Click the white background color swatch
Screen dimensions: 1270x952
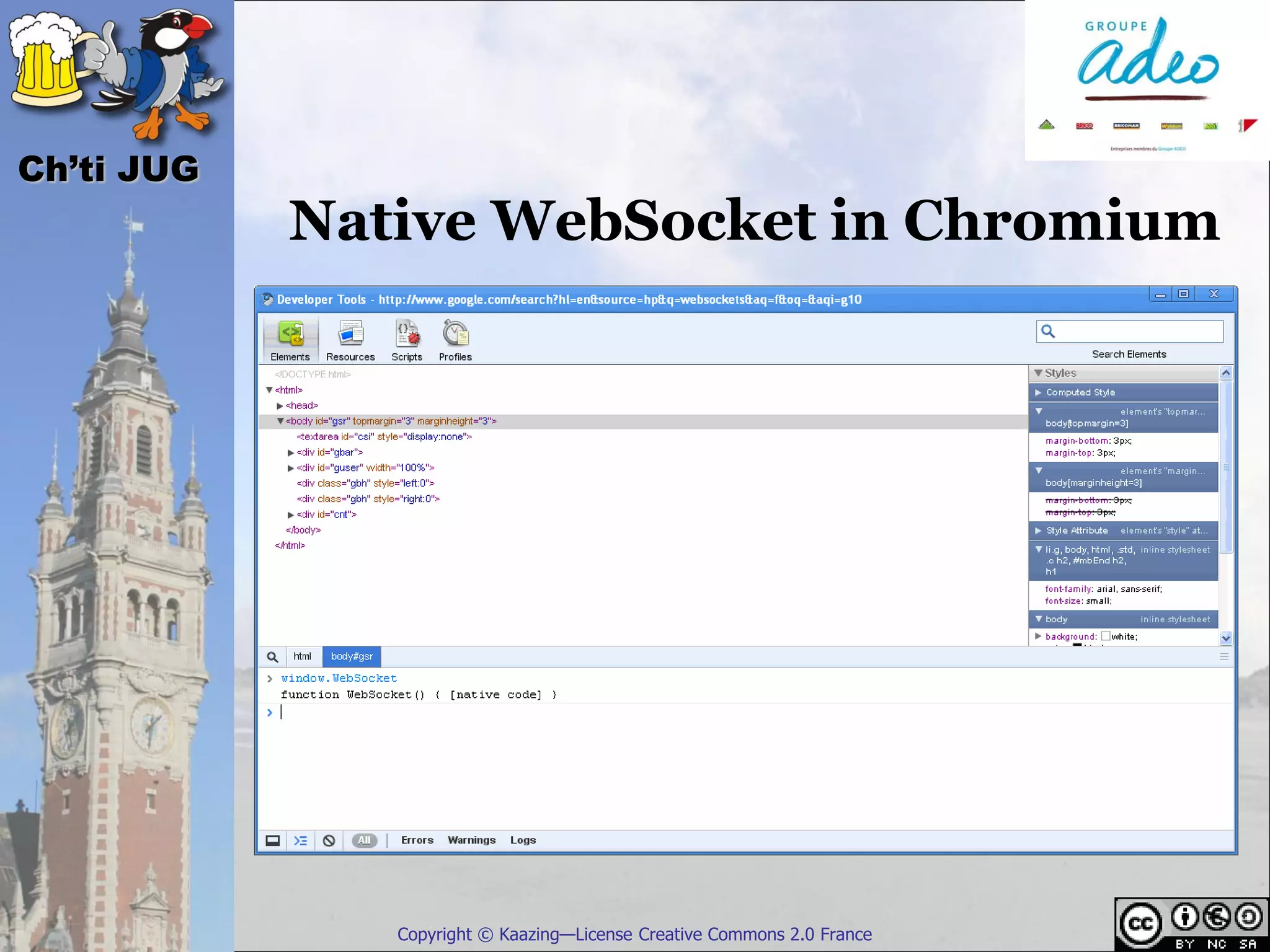(1106, 636)
